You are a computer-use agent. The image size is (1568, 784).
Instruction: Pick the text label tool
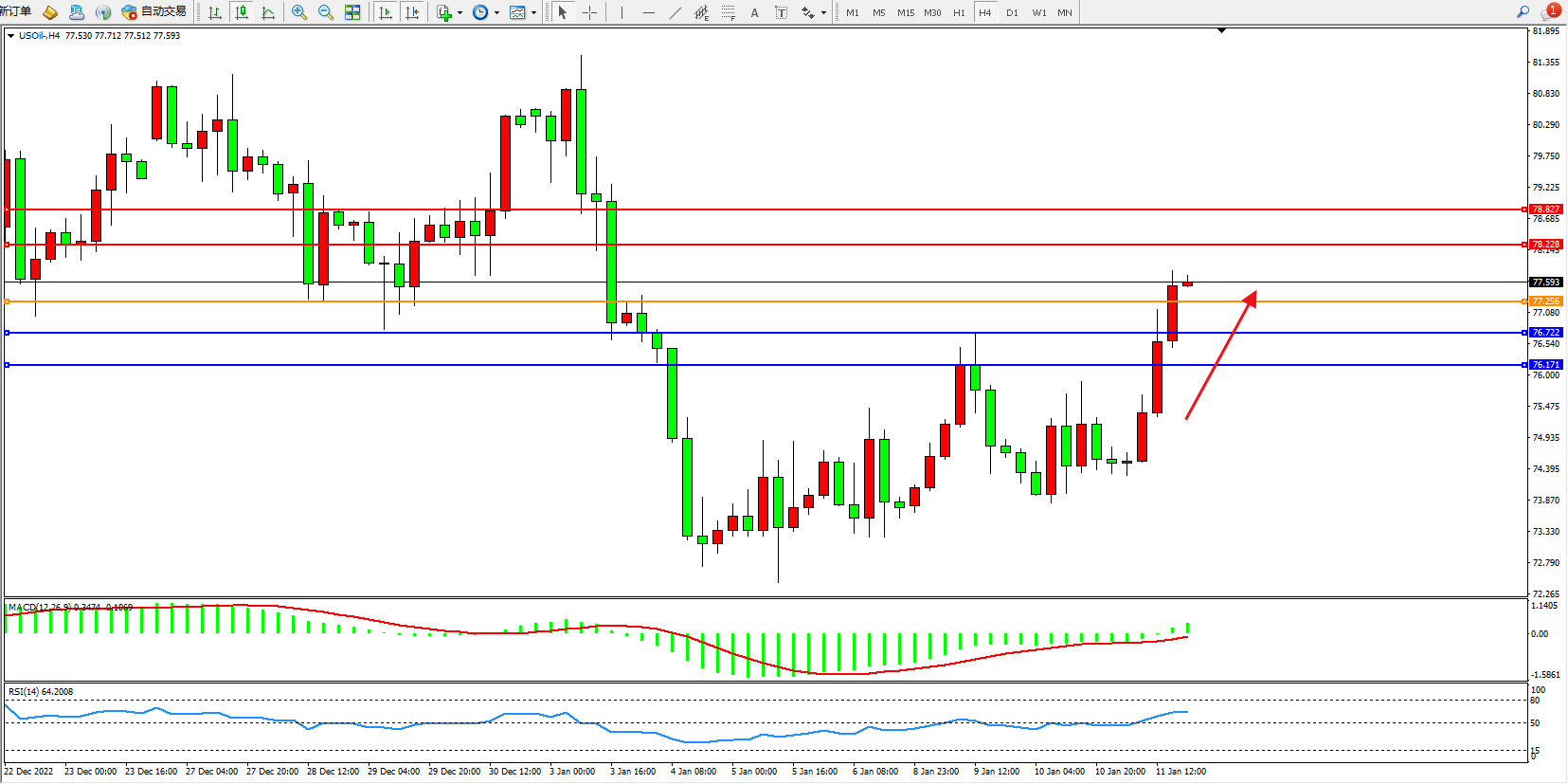[x=781, y=12]
